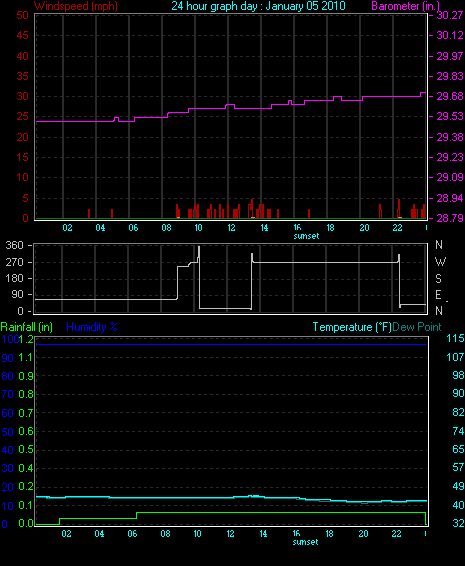This screenshot has width=465, height=566.
Task: Click the Windspeed (mph) legend label
Action: 76,6
